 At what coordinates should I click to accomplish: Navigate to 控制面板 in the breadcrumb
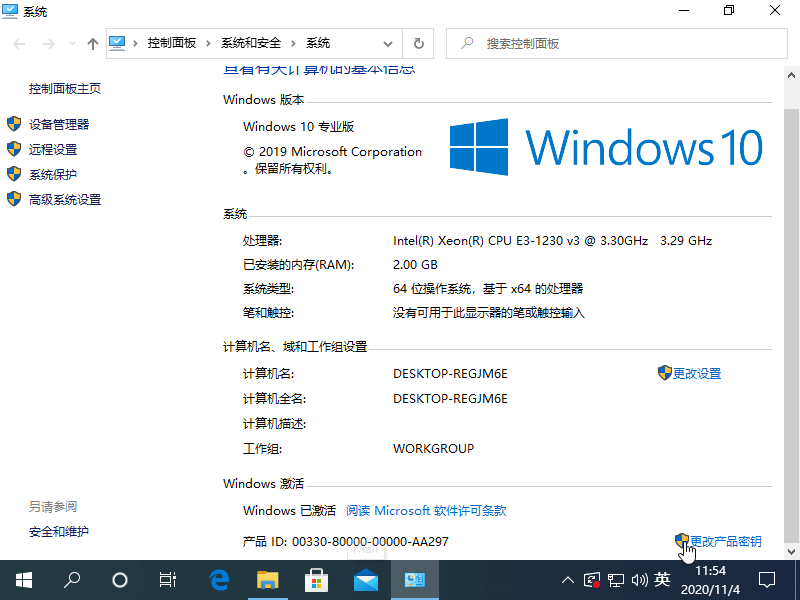point(166,43)
